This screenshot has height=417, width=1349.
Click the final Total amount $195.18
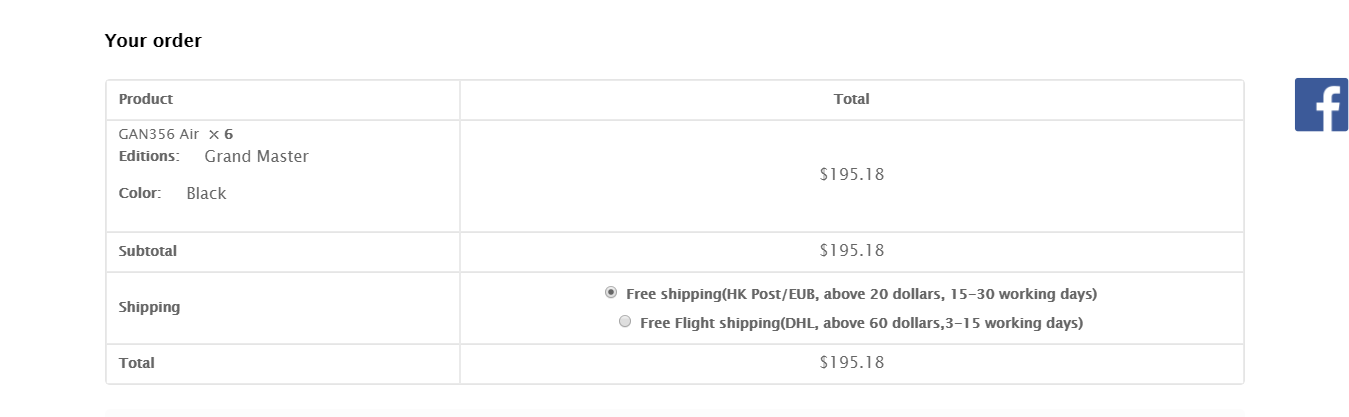852,362
